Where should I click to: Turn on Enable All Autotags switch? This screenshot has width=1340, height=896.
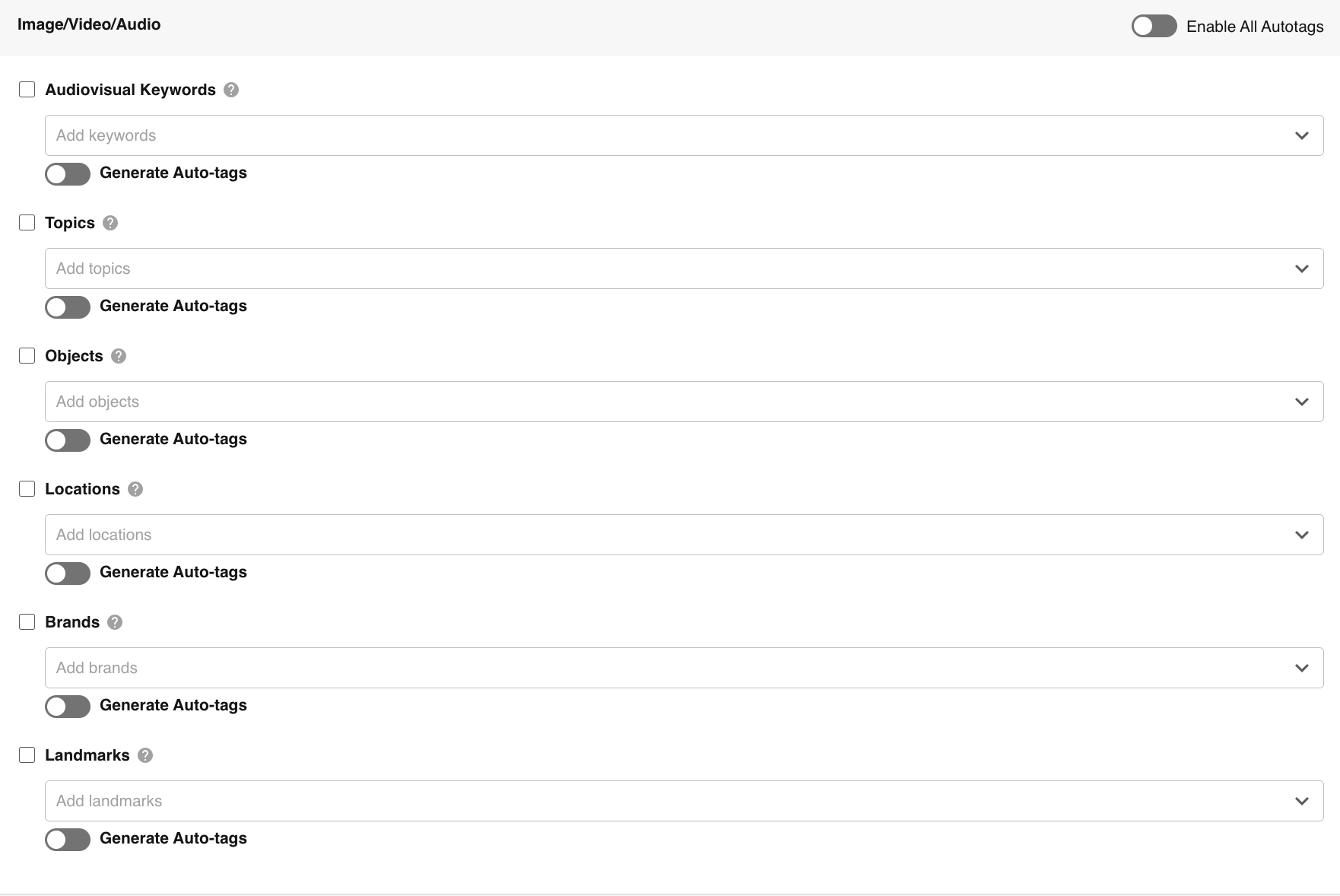point(1154,27)
